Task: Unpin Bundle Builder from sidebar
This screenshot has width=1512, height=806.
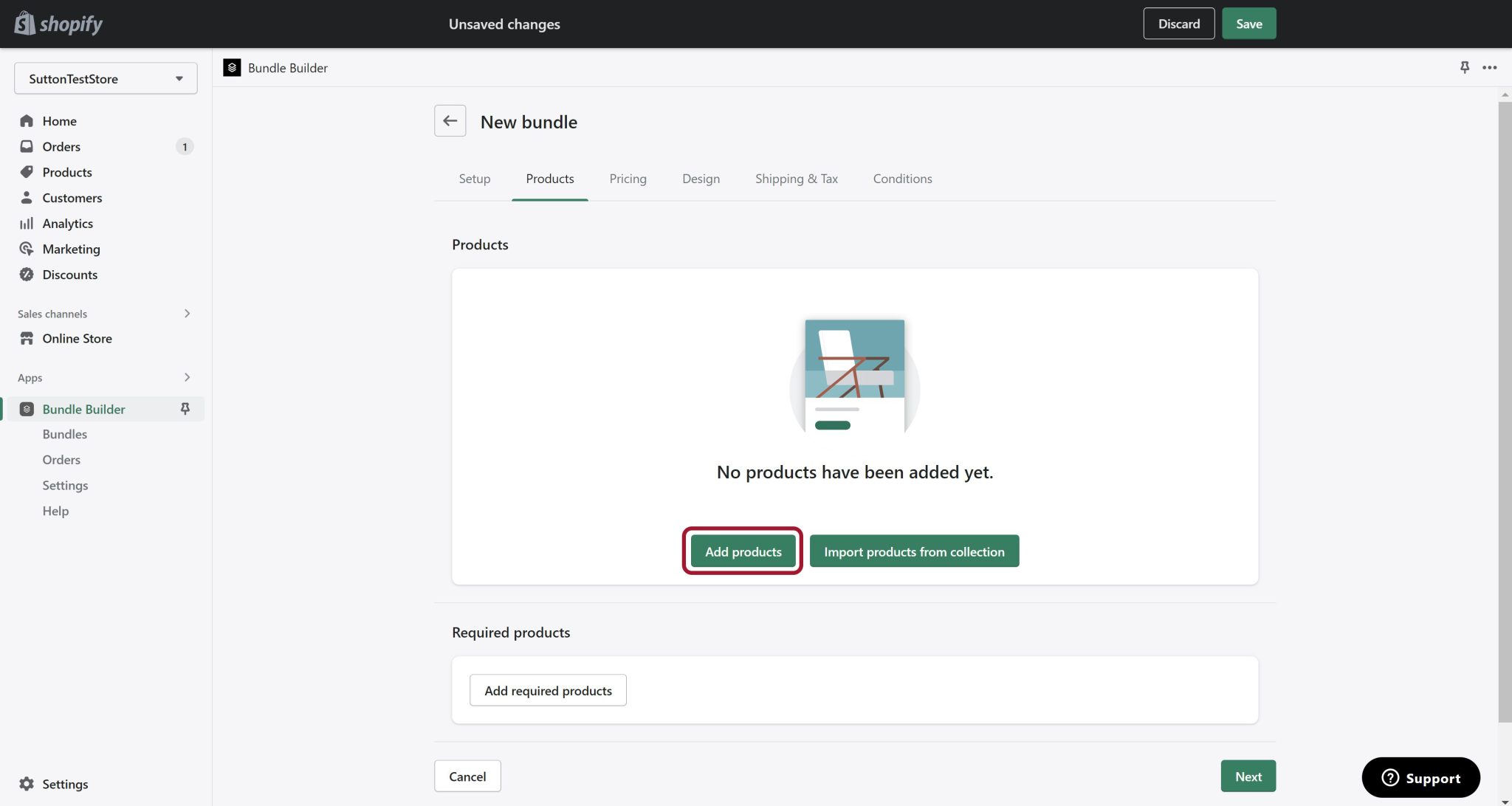Action: coord(185,408)
